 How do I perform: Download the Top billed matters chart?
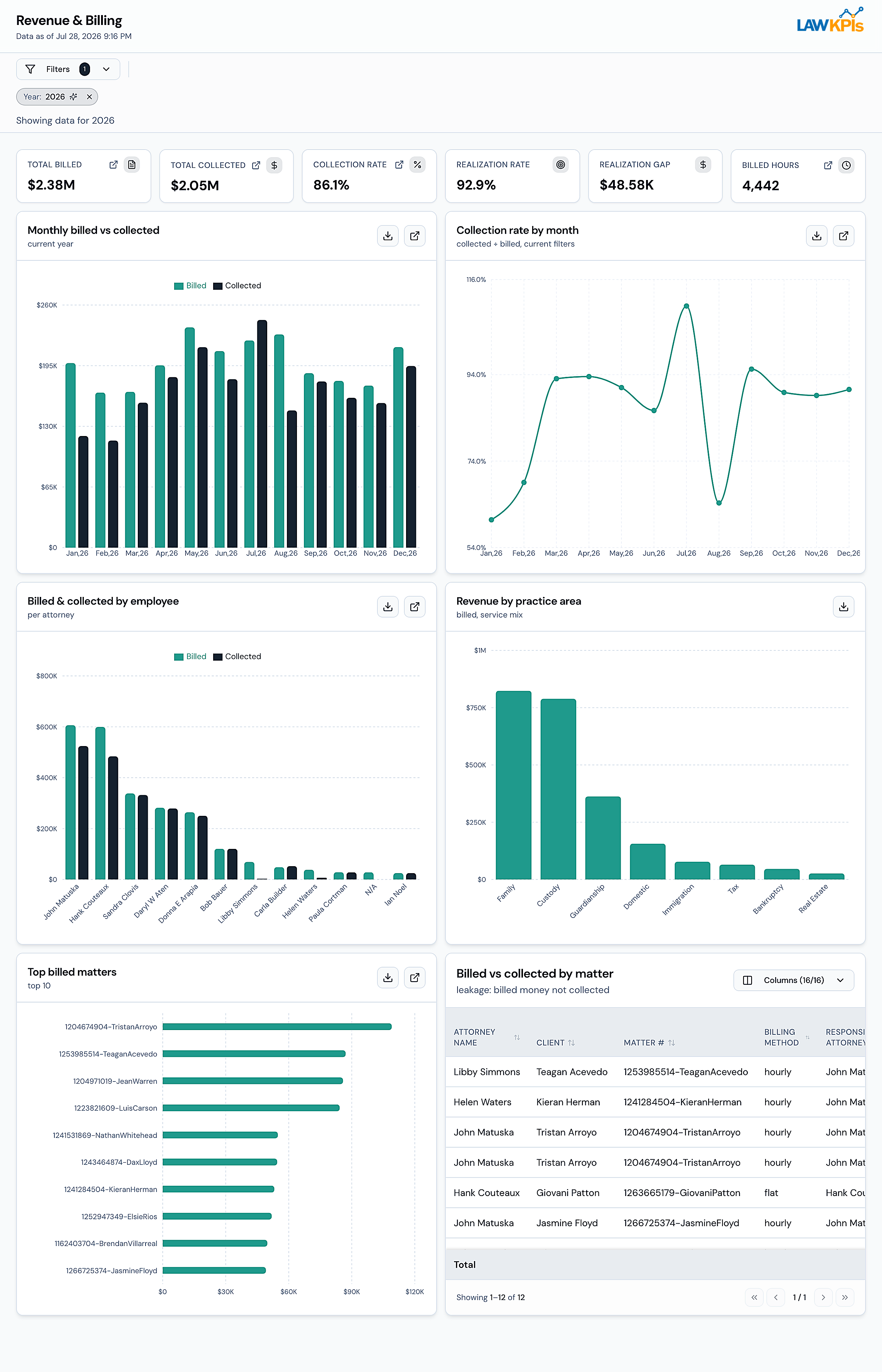(x=388, y=977)
